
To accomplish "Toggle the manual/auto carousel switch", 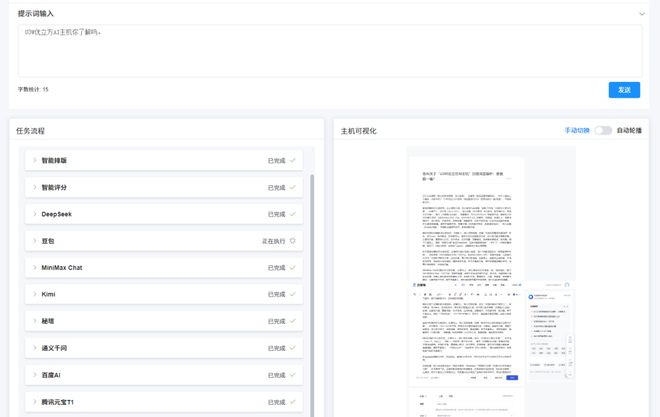I will [x=603, y=130].
